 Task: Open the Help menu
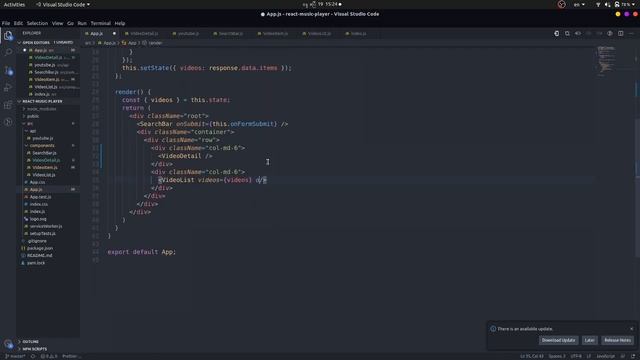(x=120, y=23)
